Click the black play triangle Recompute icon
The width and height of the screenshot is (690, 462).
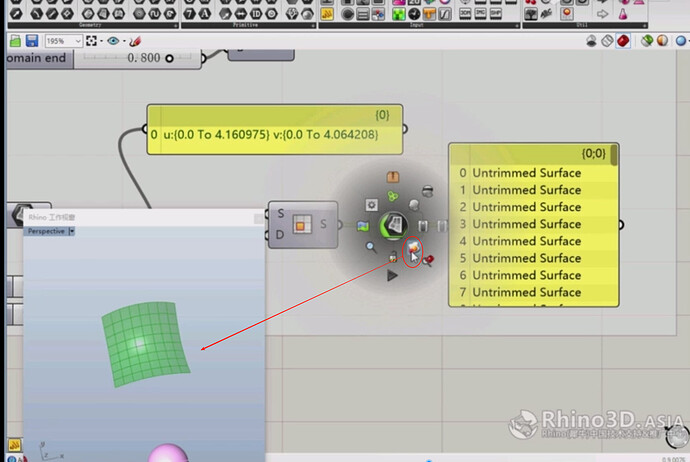click(x=392, y=275)
